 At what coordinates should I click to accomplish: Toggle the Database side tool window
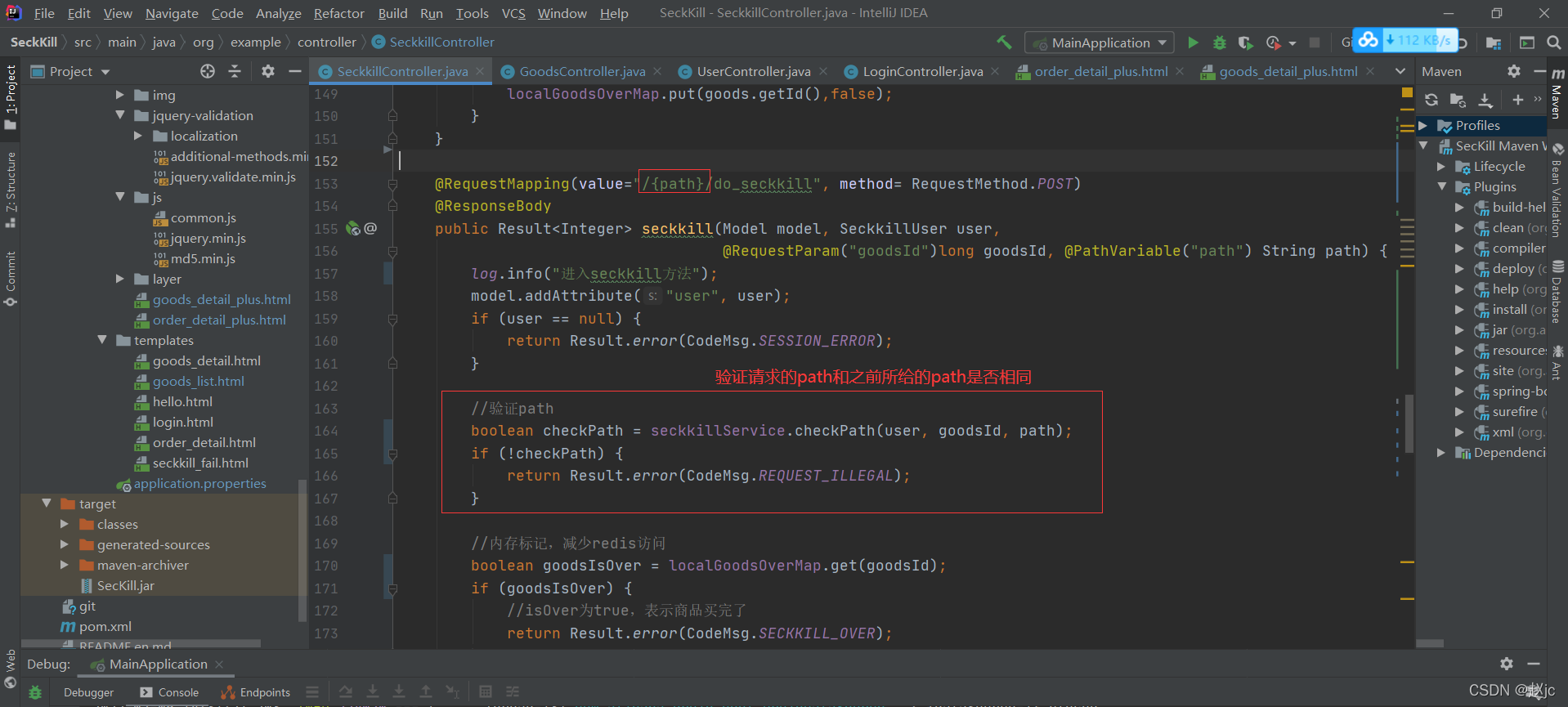click(x=1558, y=293)
